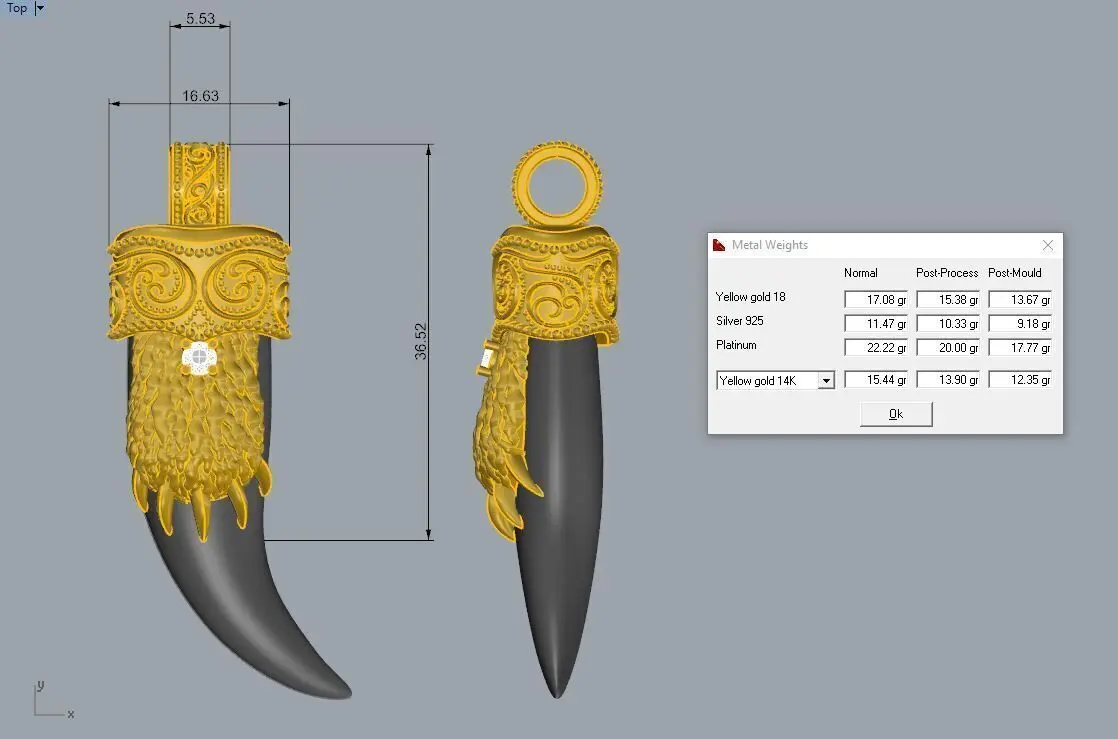Click the x-y axis indicator icon
Image resolution: width=1118 pixels, height=739 pixels.
tap(53, 699)
